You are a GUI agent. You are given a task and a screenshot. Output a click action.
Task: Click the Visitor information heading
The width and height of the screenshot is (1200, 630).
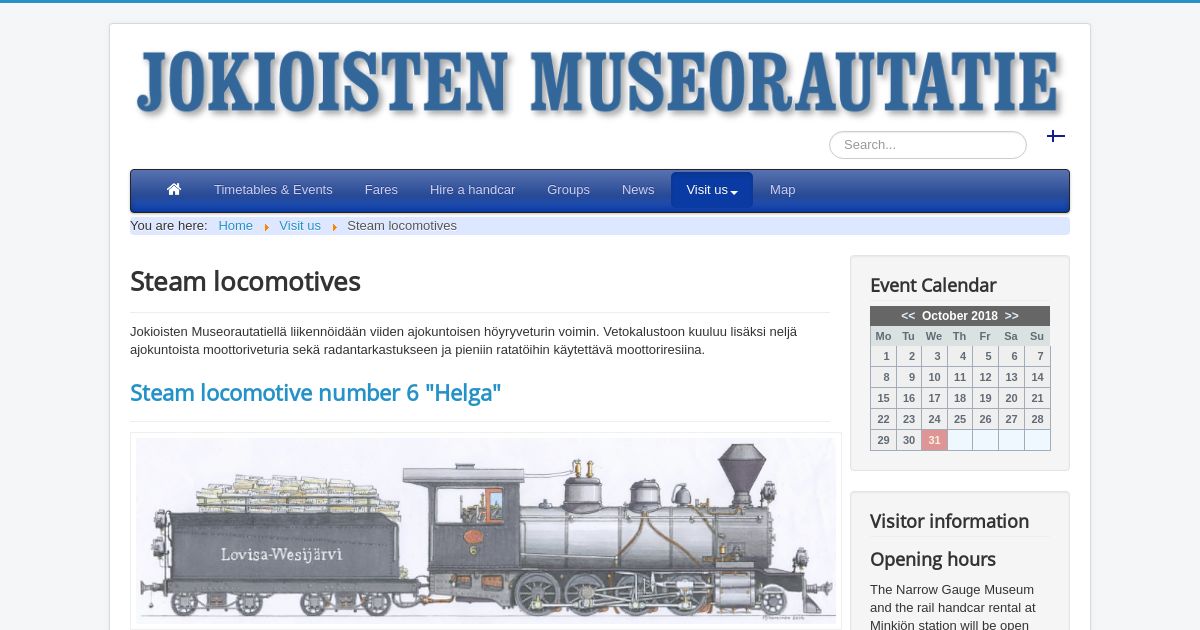point(949,521)
